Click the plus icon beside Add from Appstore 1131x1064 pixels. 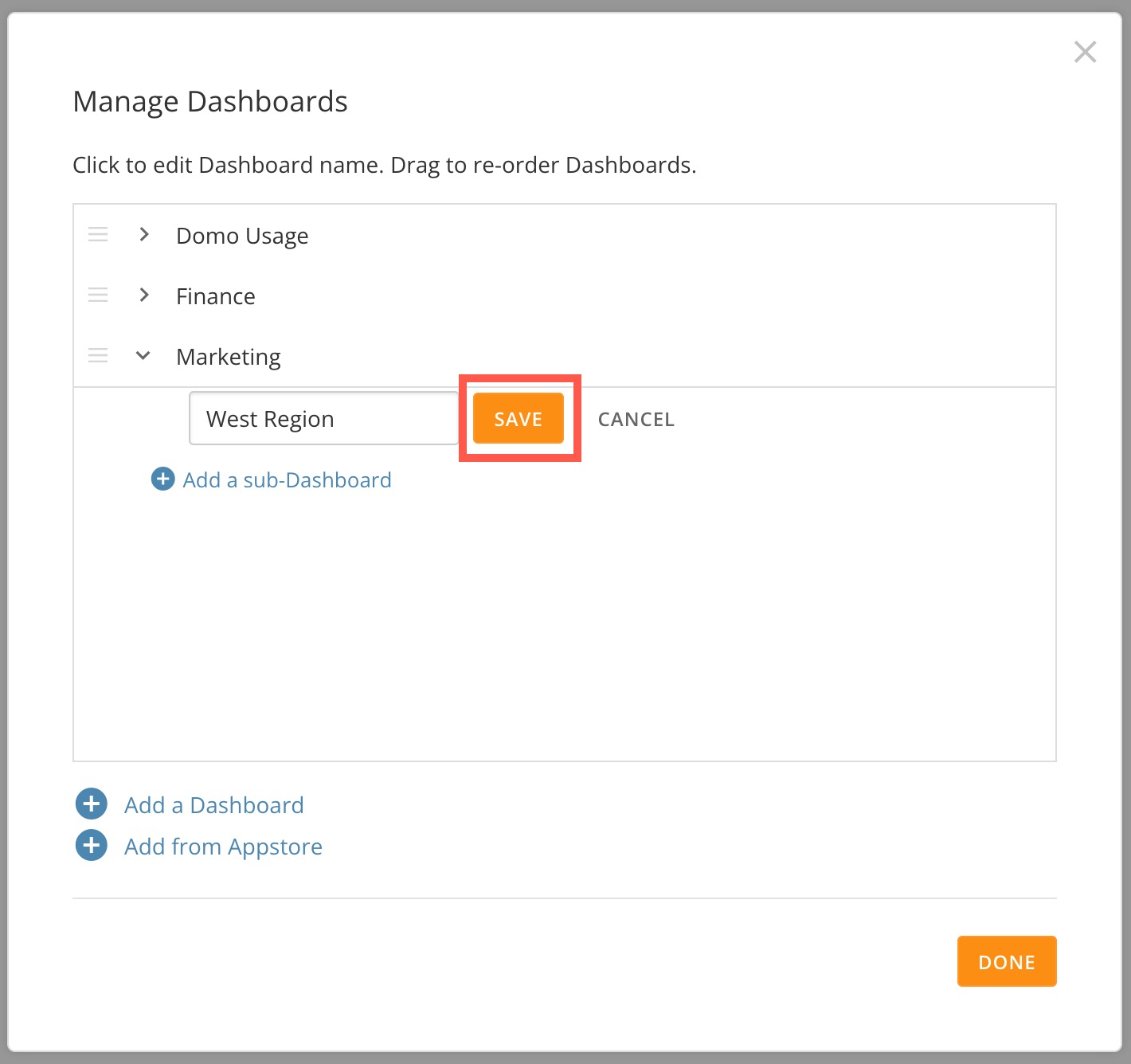coord(90,845)
